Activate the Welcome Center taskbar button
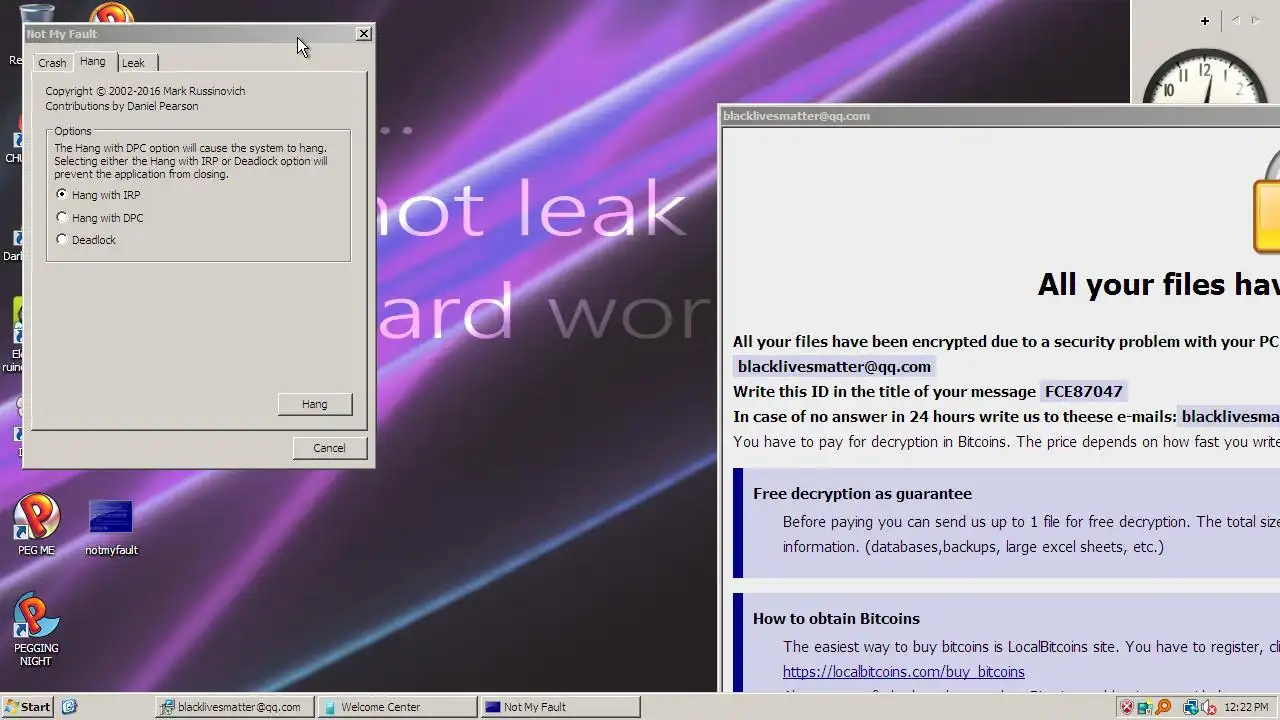 click(397, 707)
